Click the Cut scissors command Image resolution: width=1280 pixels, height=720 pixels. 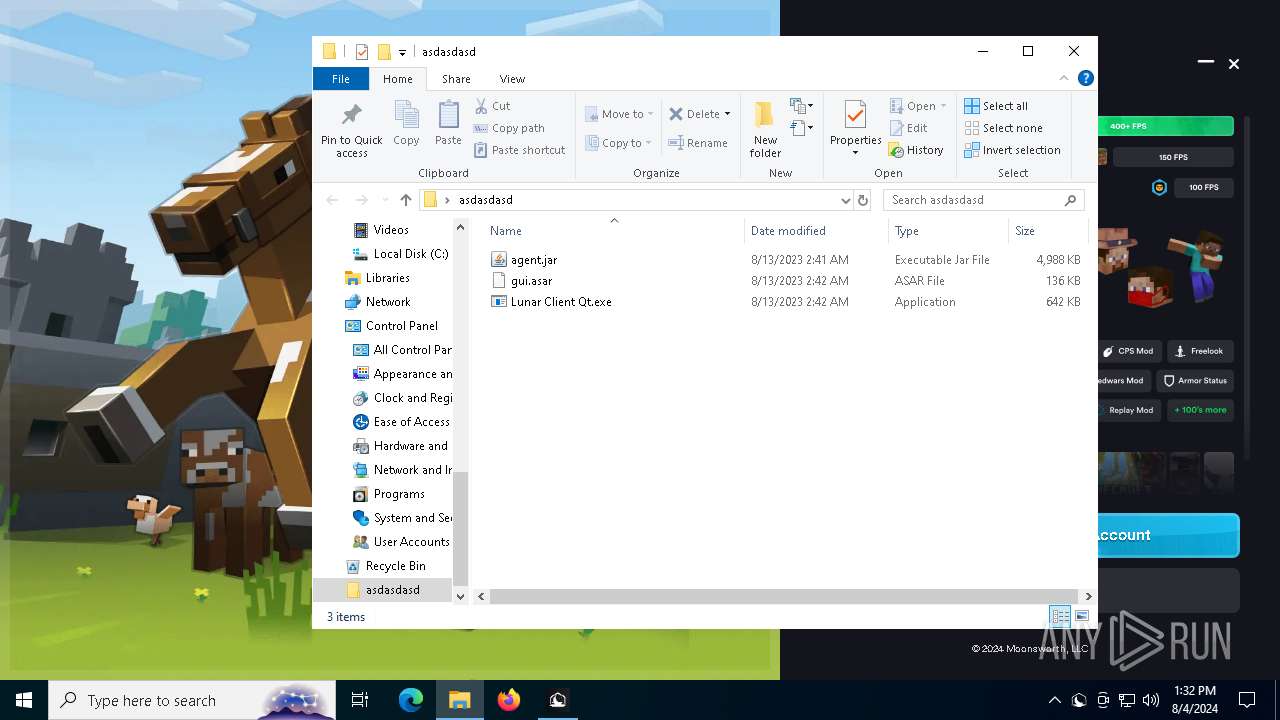[492, 106]
